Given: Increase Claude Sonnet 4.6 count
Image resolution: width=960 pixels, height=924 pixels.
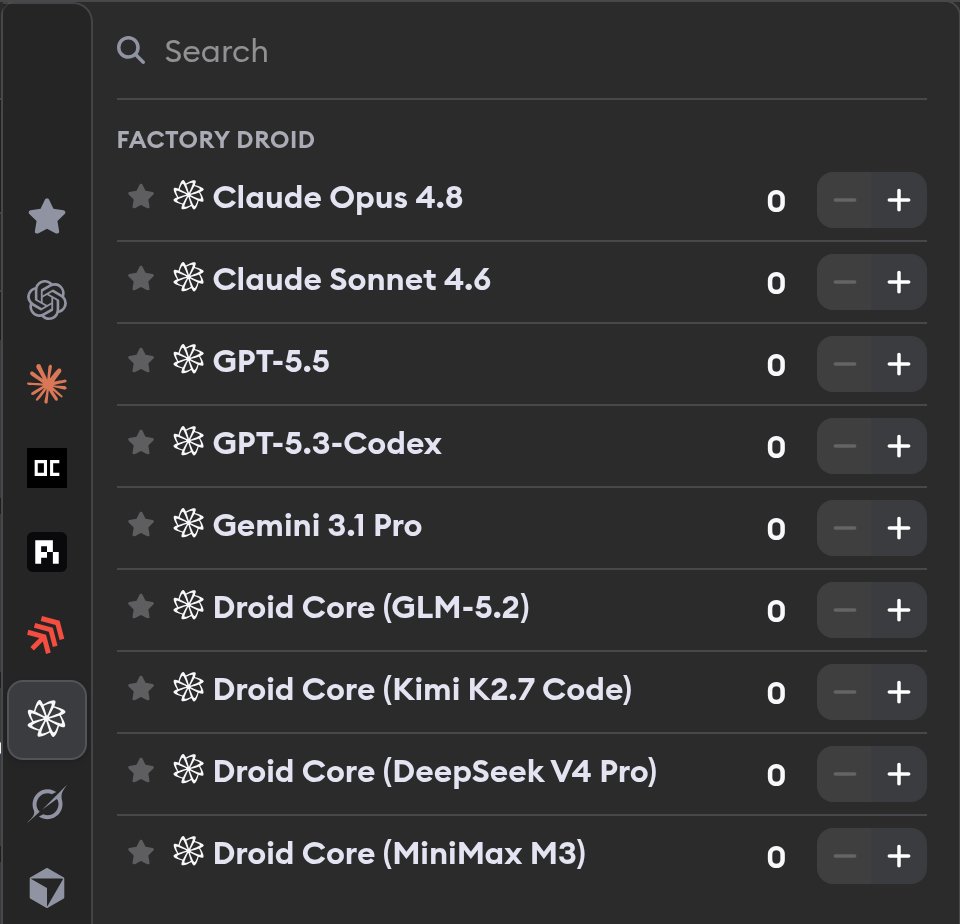Looking at the screenshot, I should tap(899, 282).
